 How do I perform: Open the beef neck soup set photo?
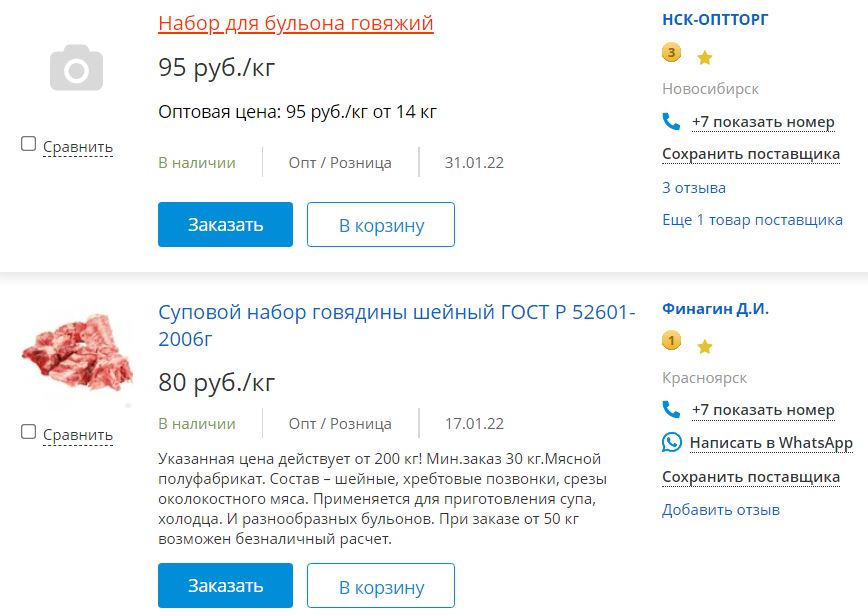78,353
